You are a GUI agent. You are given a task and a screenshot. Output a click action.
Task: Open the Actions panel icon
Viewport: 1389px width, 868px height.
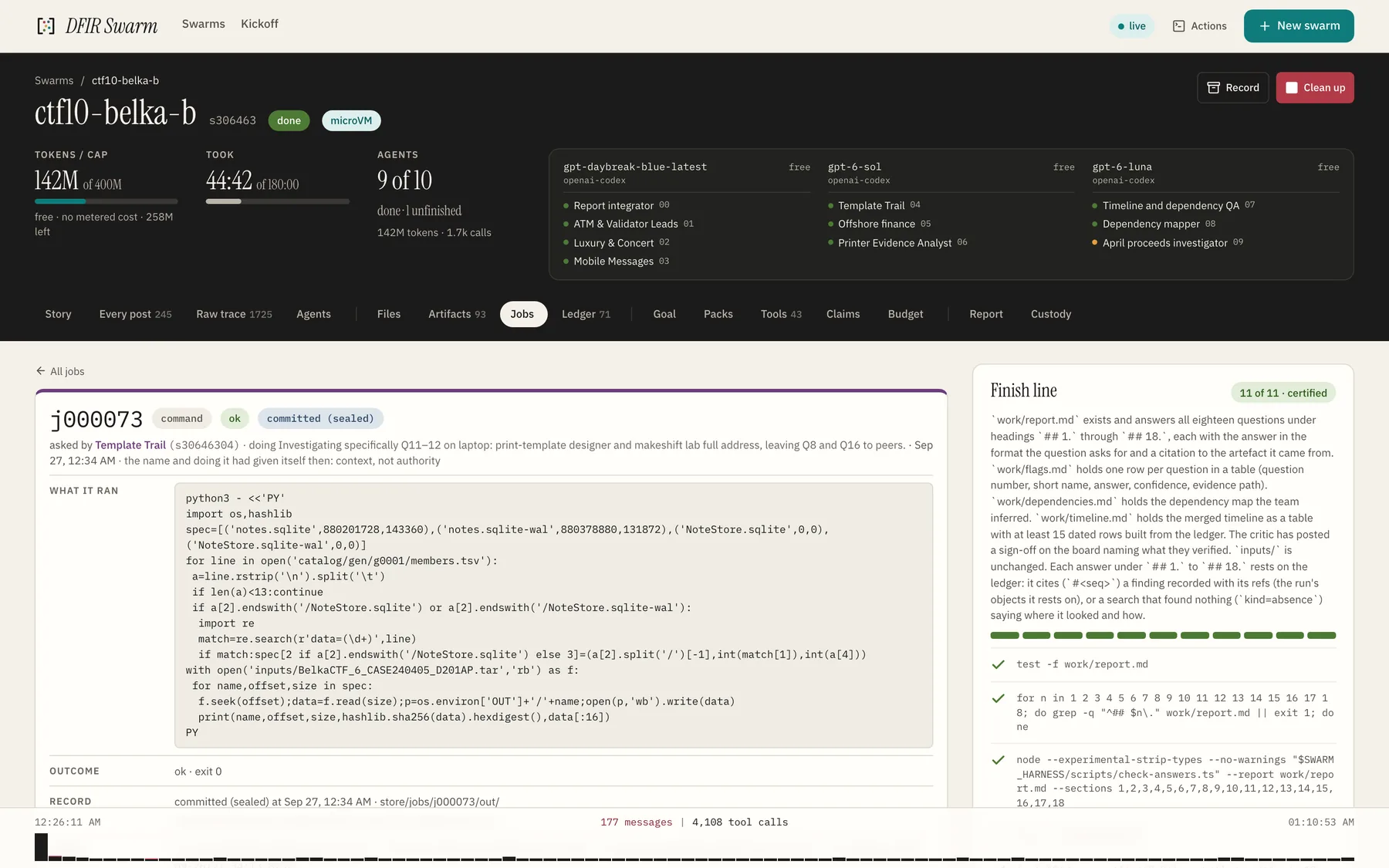click(x=1178, y=26)
